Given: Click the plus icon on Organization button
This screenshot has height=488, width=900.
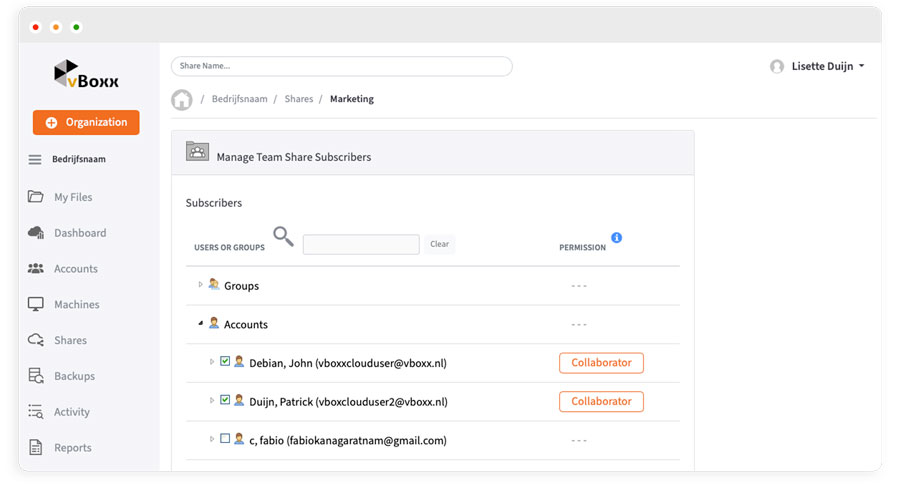Looking at the screenshot, I should coord(51,122).
